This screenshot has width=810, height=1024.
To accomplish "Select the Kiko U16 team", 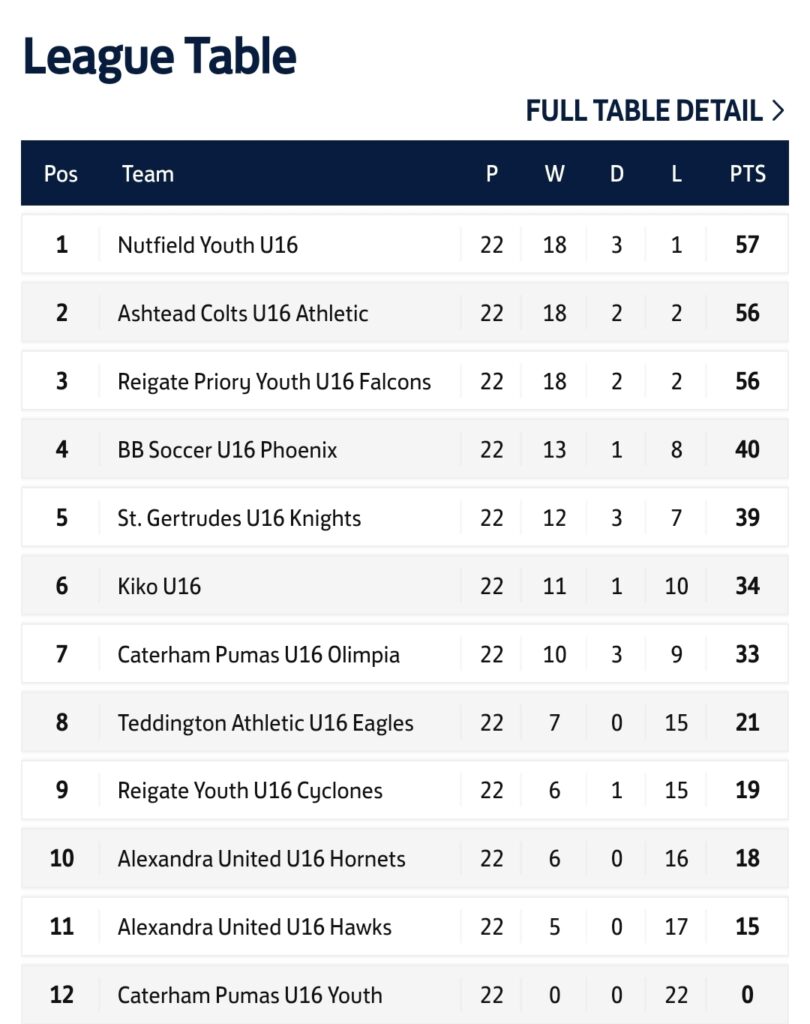I will (x=159, y=586).
